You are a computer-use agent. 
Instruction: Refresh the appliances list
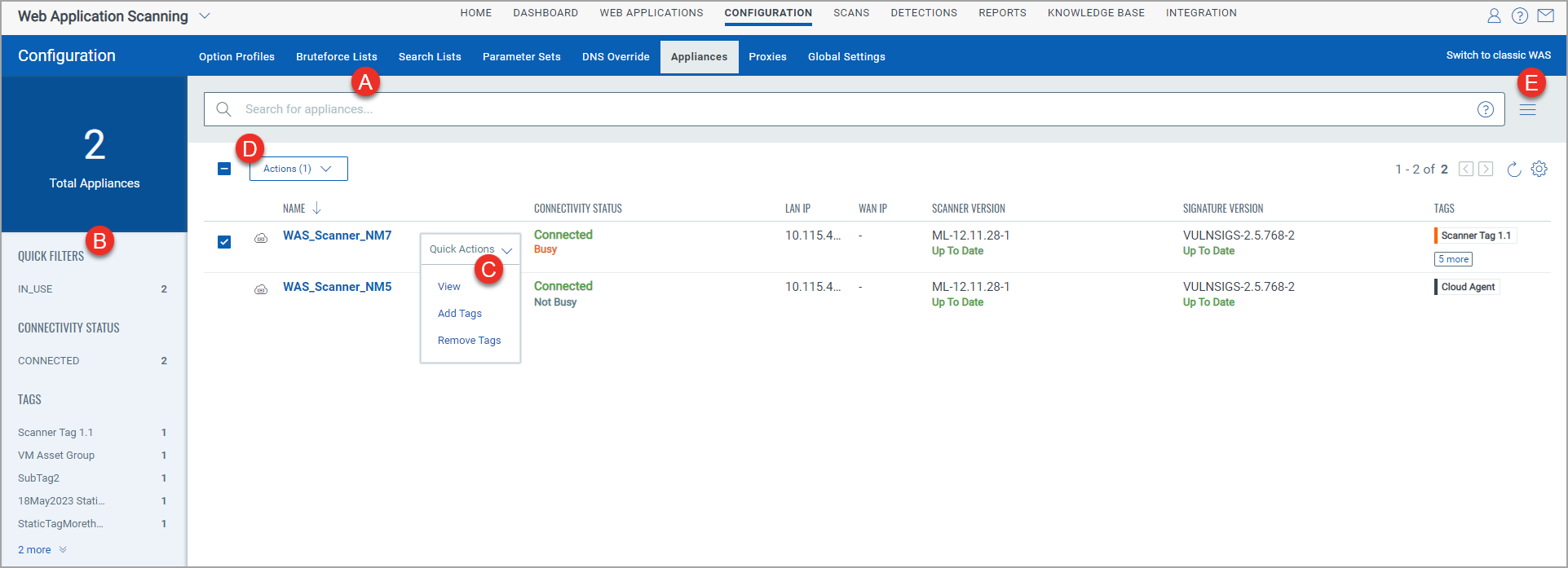tap(1514, 169)
